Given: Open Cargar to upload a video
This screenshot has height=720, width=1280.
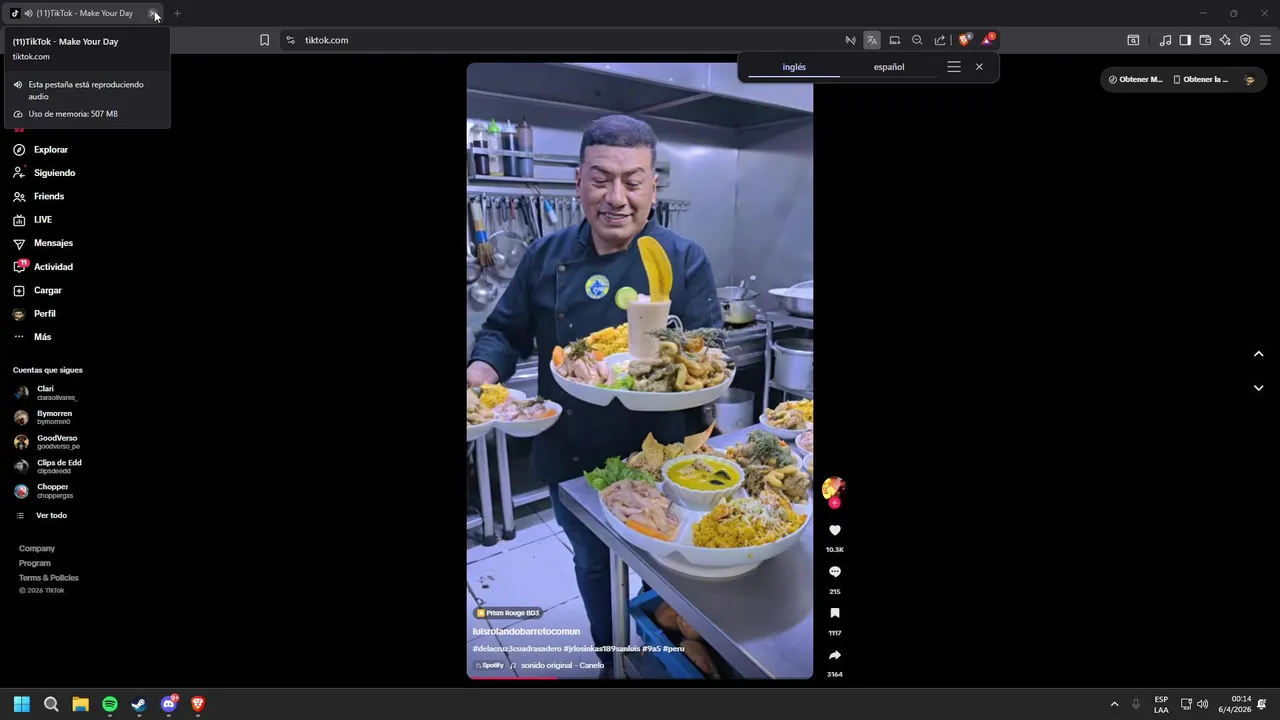Looking at the screenshot, I should [x=38, y=290].
